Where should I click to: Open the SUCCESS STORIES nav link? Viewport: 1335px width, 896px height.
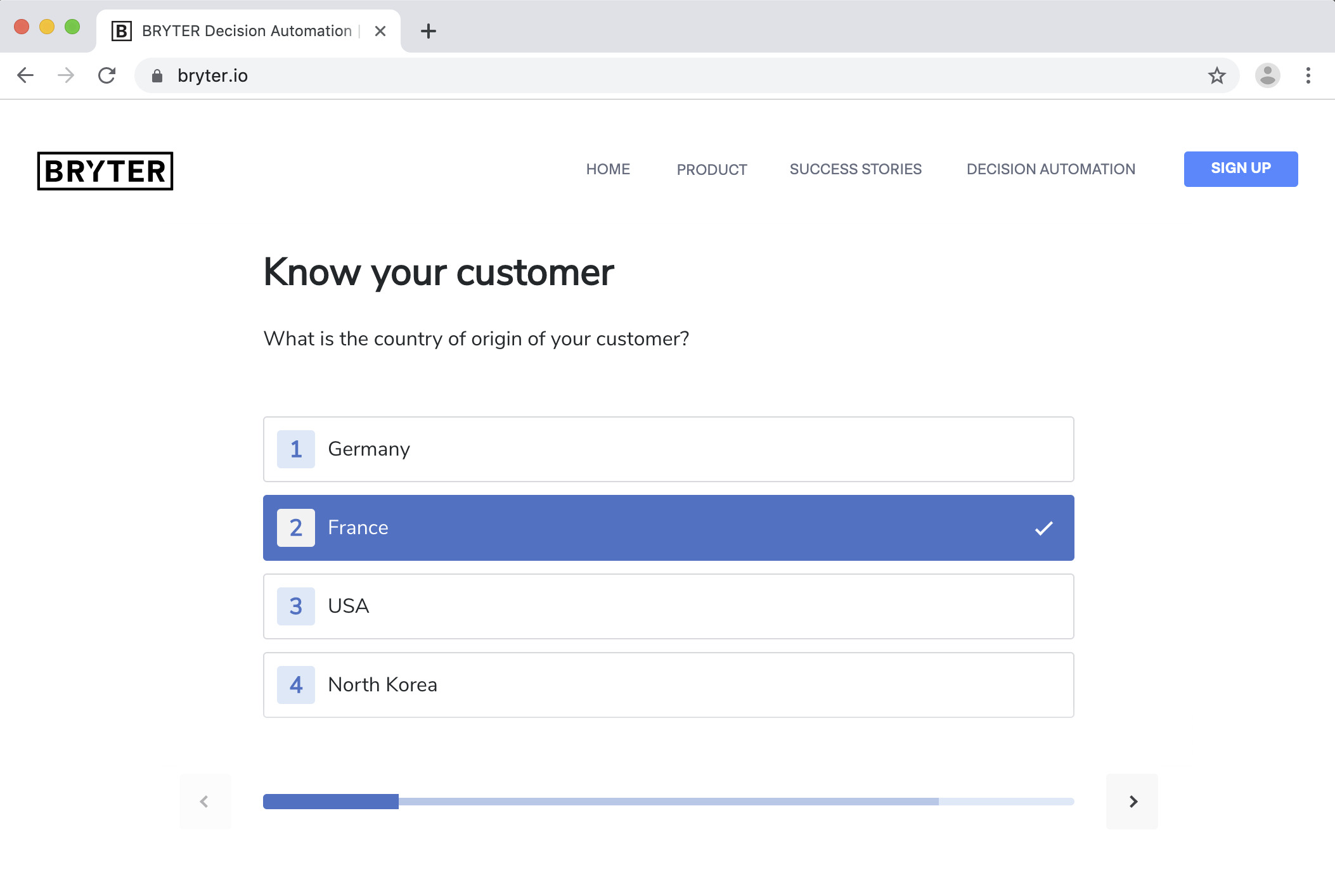click(856, 169)
